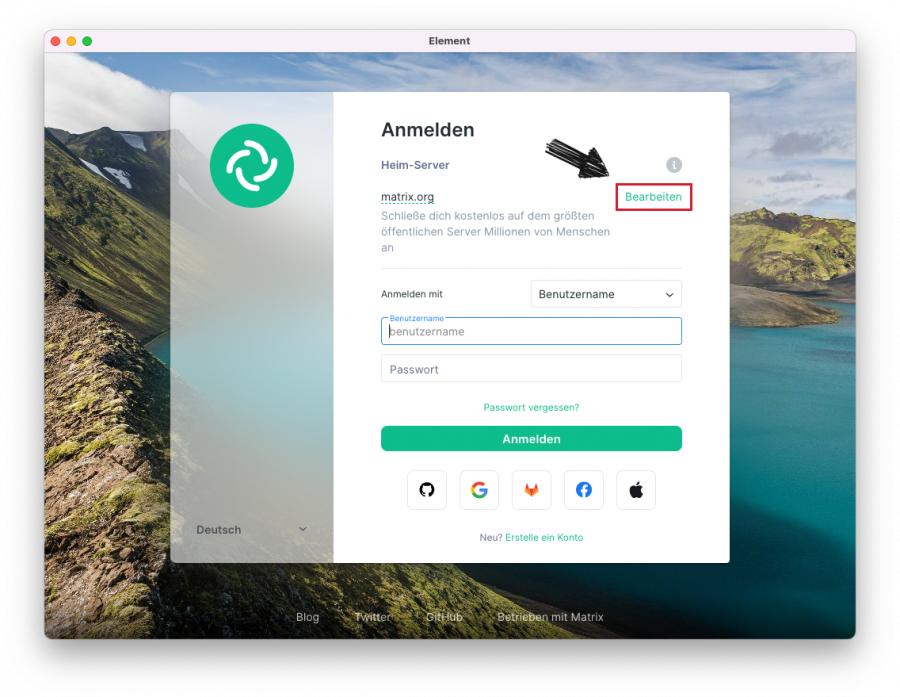This screenshot has width=900, height=697.
Task: Open the Blog footer link
Action: [308, 617]
